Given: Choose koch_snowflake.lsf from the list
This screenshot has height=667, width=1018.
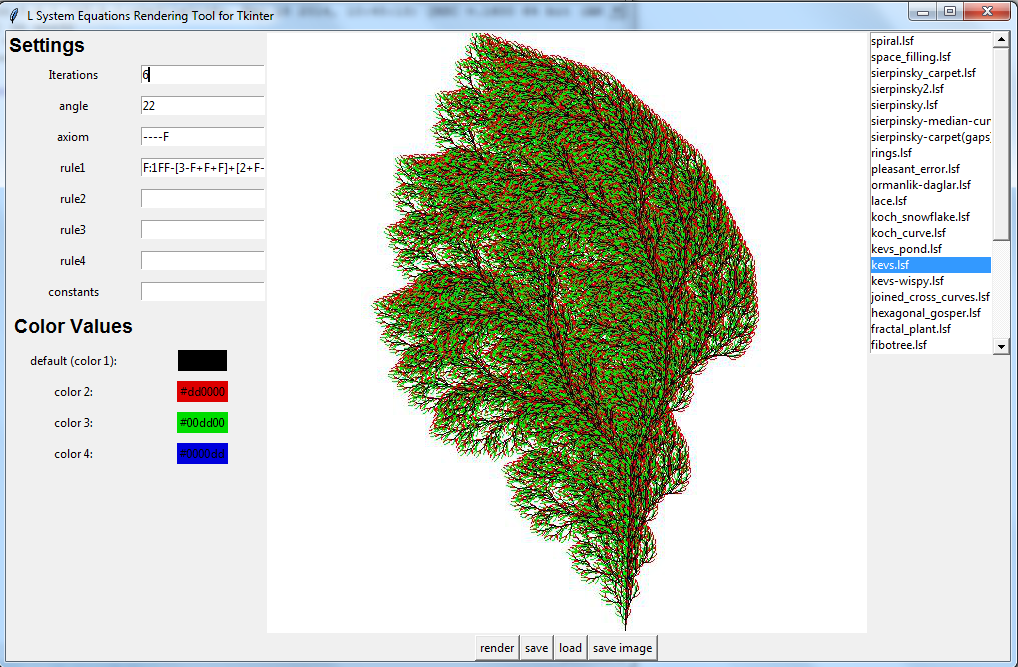Looking at the screenshot, I should click(920, 217).
